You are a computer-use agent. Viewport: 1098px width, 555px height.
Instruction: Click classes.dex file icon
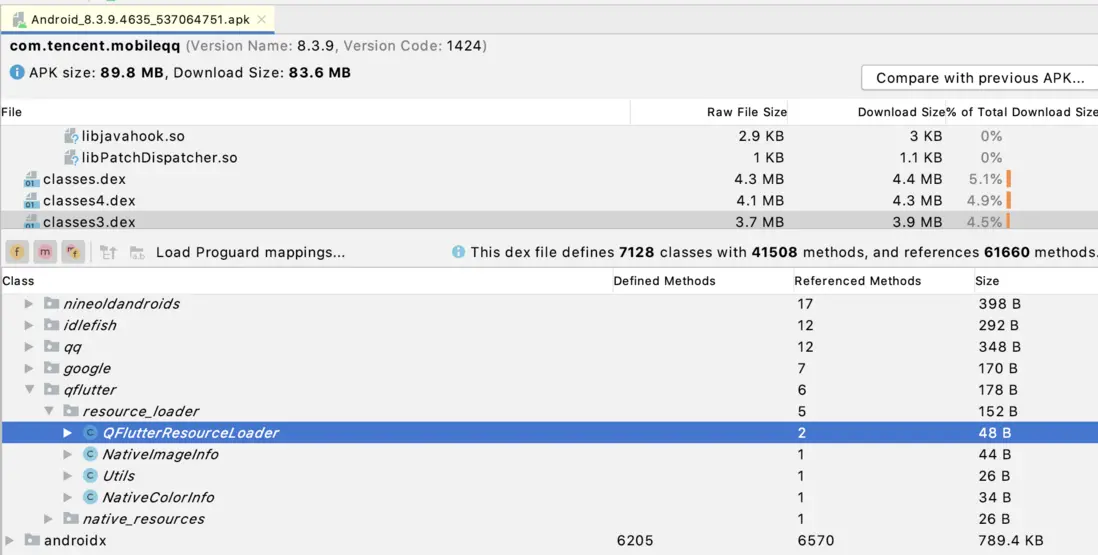pyautogui.click(x=31, y=179)
